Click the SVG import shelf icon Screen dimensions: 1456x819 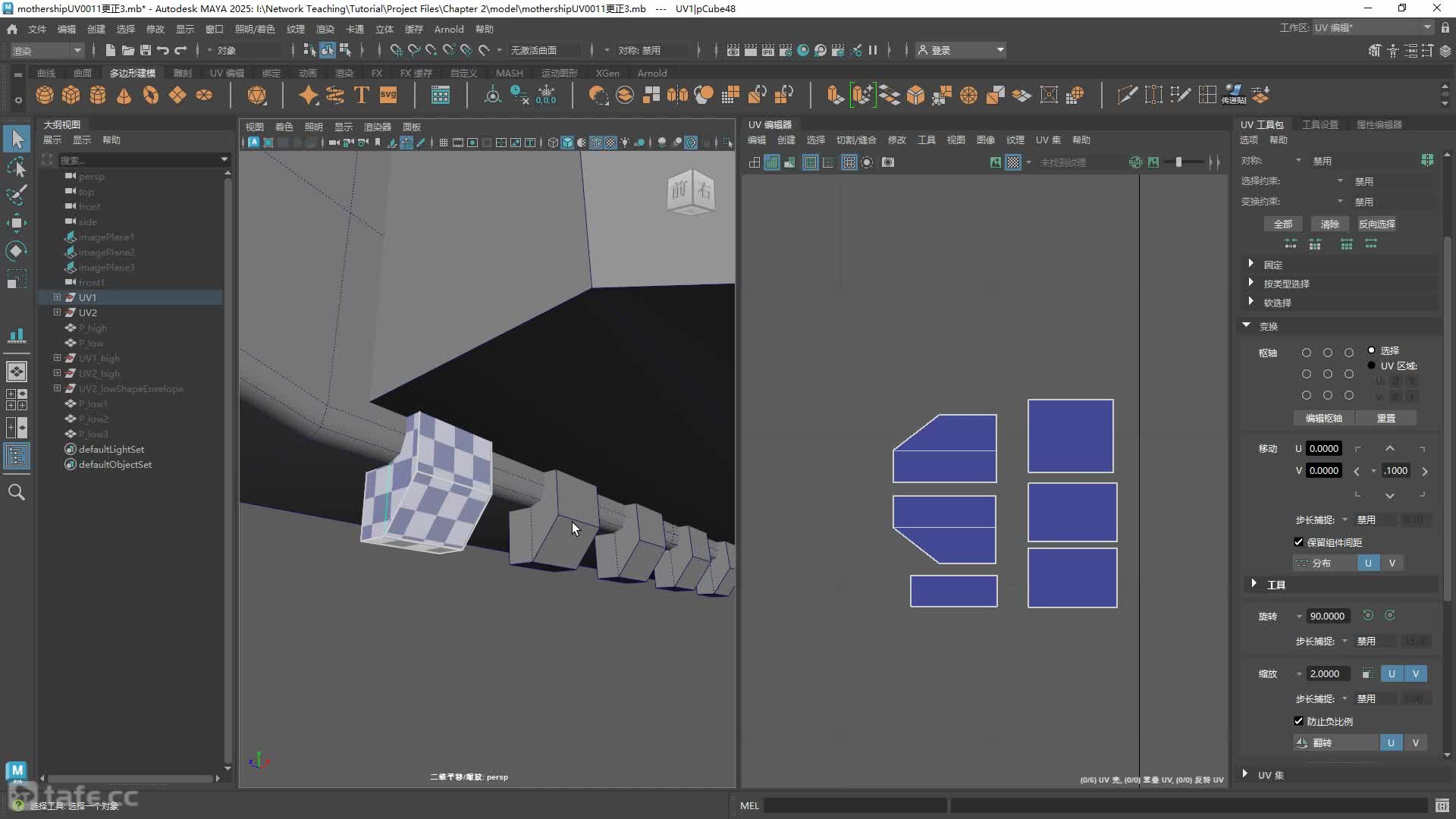tap(388, 96)
